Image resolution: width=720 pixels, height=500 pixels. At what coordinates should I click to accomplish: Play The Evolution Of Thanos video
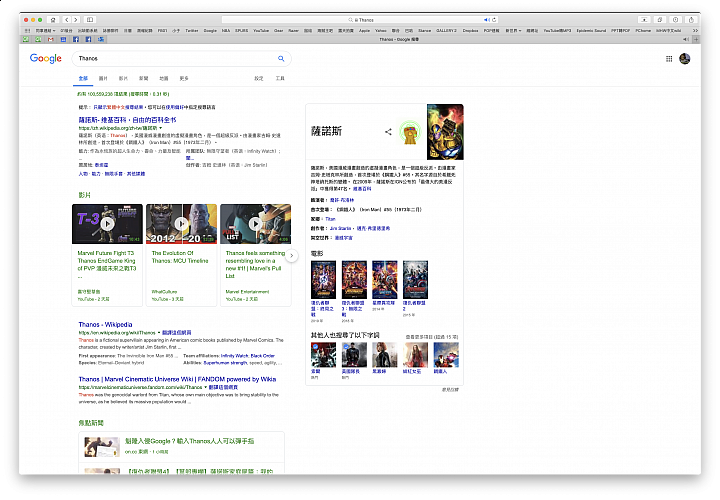tap(181, 224)
